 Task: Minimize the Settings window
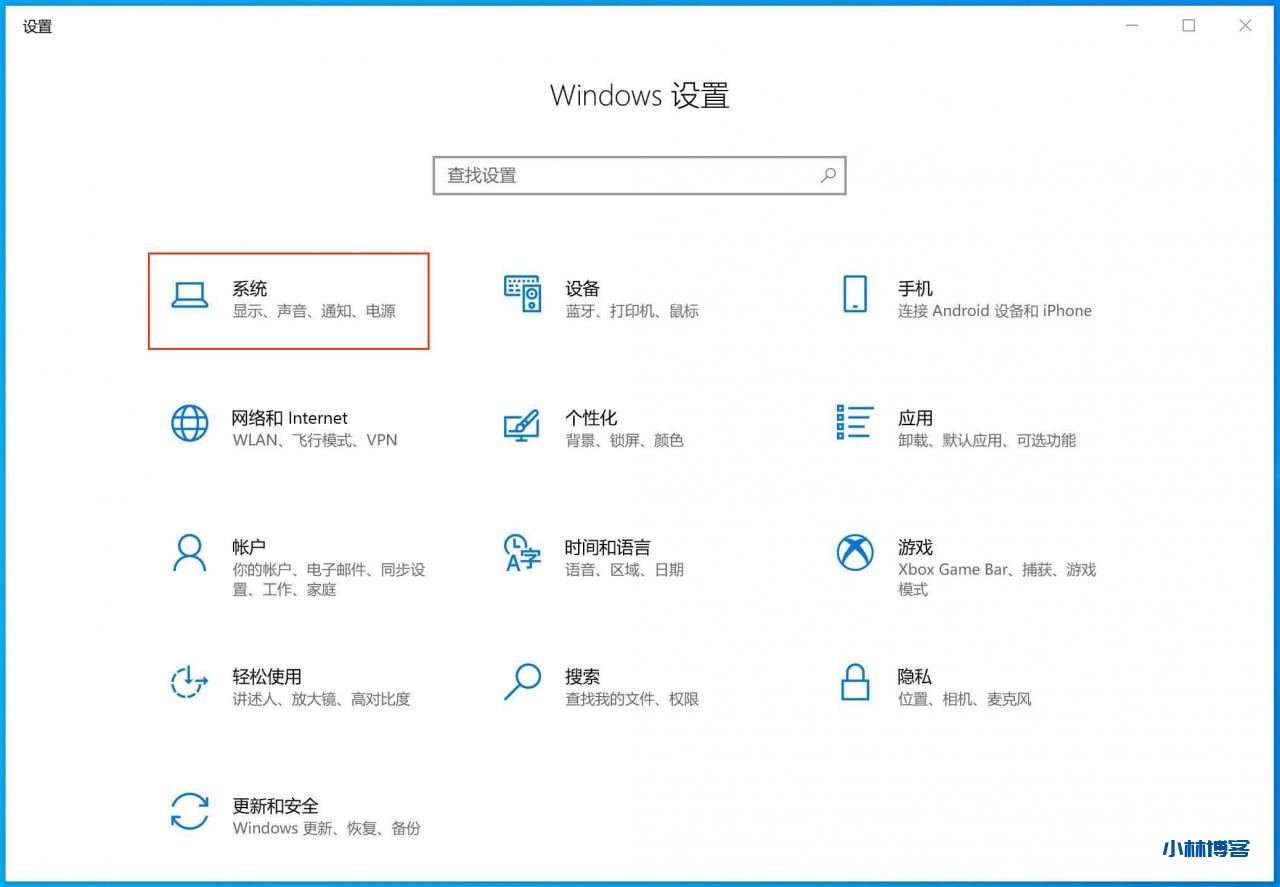(1132, 26)
